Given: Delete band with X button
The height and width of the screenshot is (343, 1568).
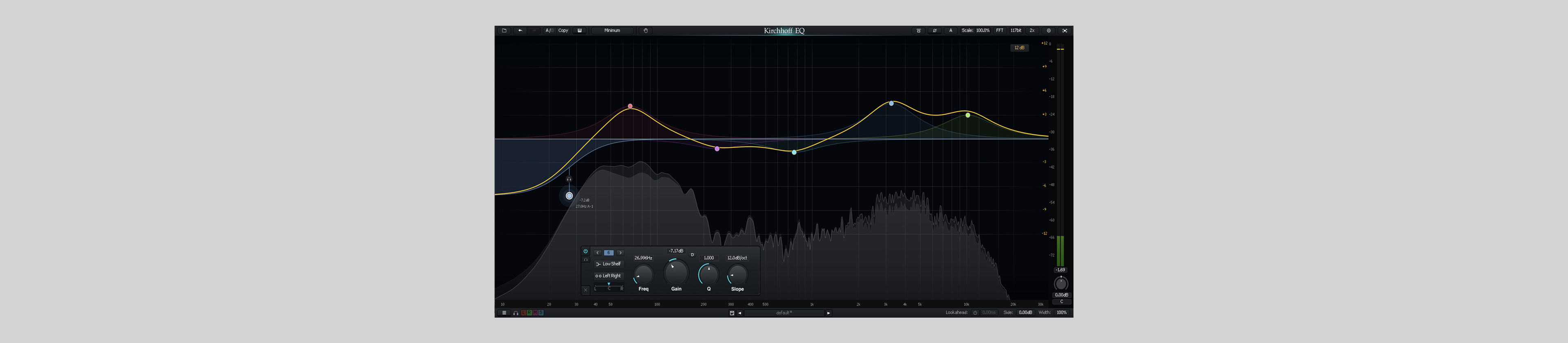Looking at the screenshot, I should 586,290.
